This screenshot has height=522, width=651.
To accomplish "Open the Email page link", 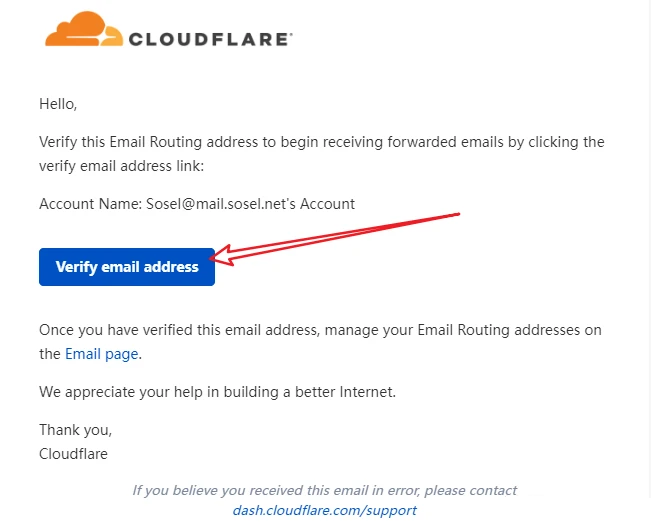I will click(101, 354).
